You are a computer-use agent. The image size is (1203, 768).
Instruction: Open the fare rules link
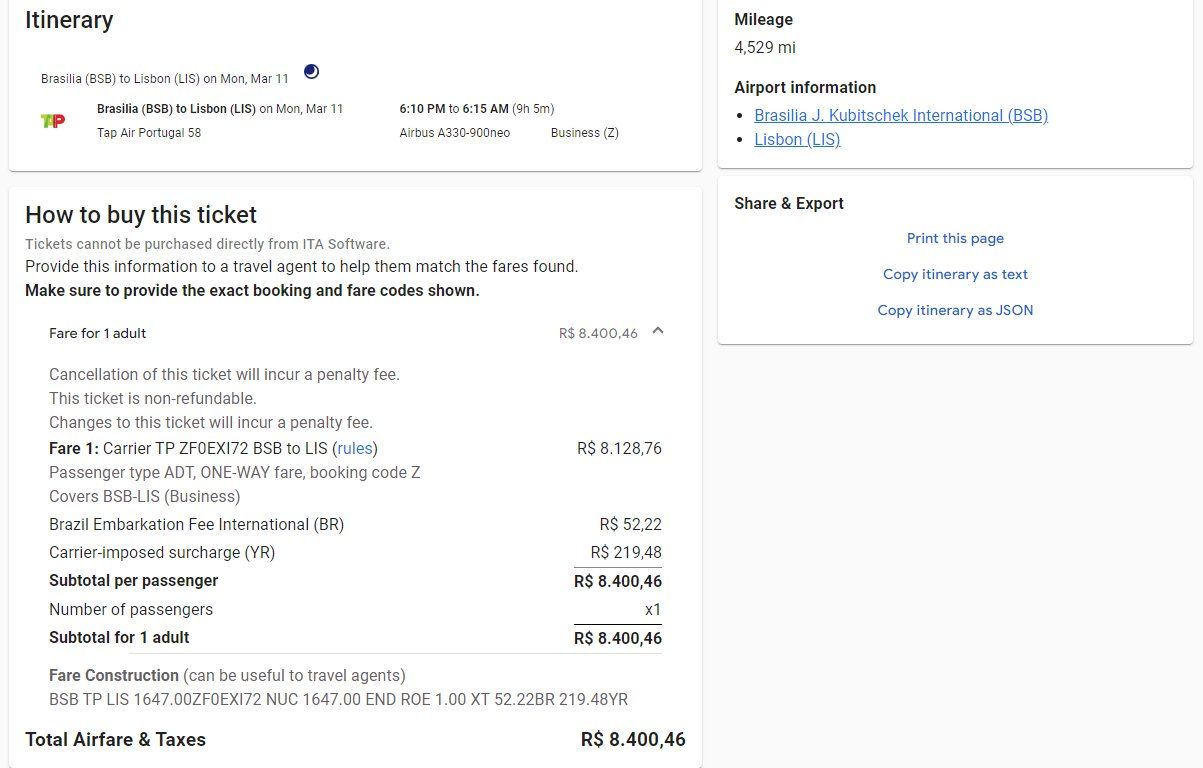(354, 448)
